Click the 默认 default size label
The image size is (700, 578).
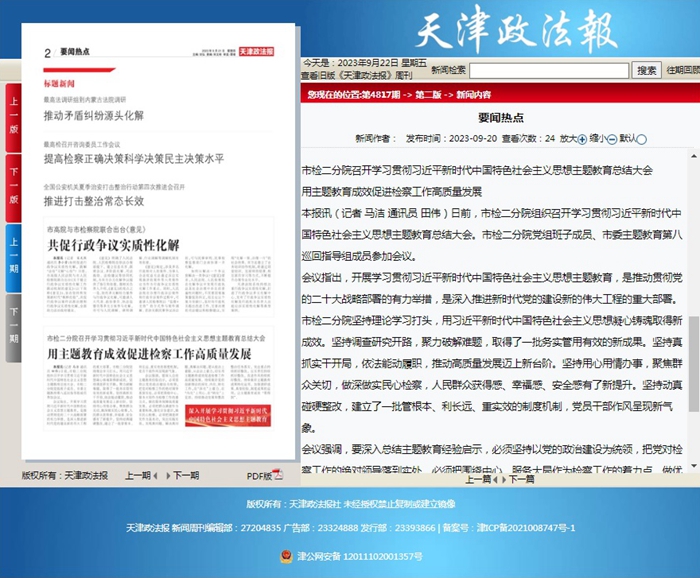click(628, 139)
